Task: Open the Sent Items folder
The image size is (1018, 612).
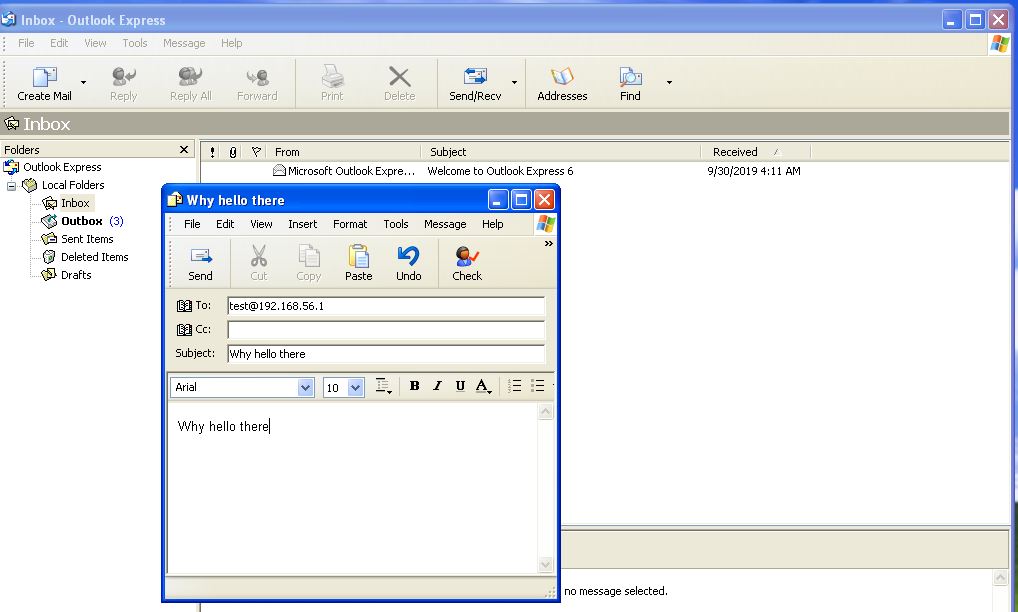Action: [x=87, y=239]
